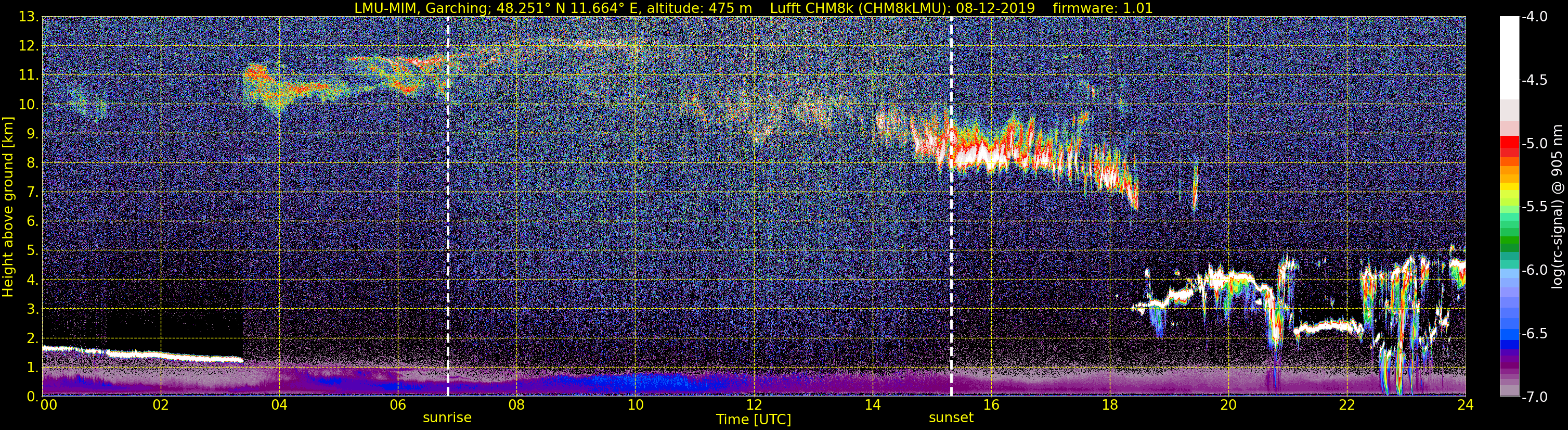This screenshot has width=1568, height=430.
Task: Click the white top section of colorbar
Action: (x=1509, y=58)
